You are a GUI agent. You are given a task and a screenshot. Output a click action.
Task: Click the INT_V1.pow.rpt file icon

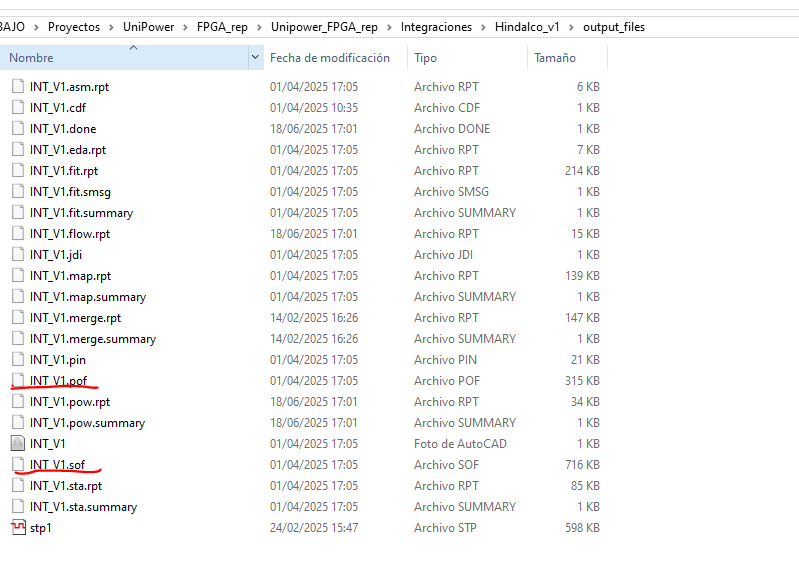coord(18,402)
